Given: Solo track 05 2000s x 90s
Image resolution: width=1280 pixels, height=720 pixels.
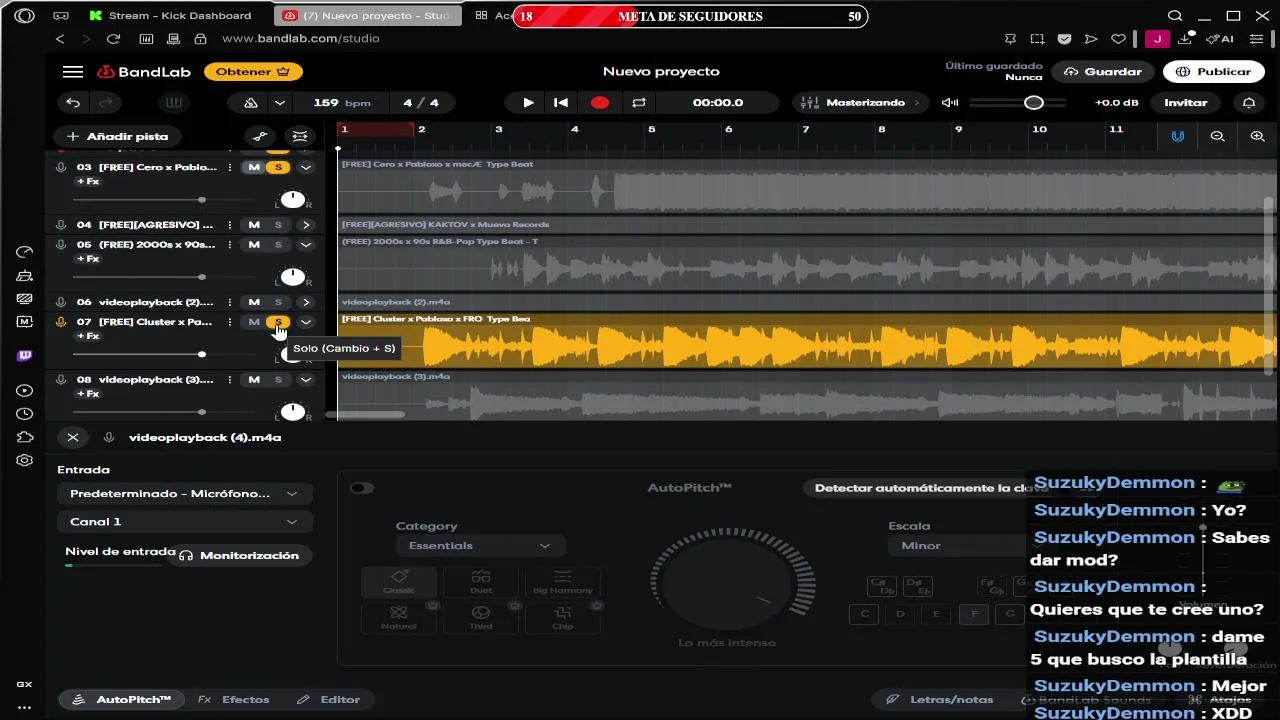Looking at the screenshot, I should 278,244.
